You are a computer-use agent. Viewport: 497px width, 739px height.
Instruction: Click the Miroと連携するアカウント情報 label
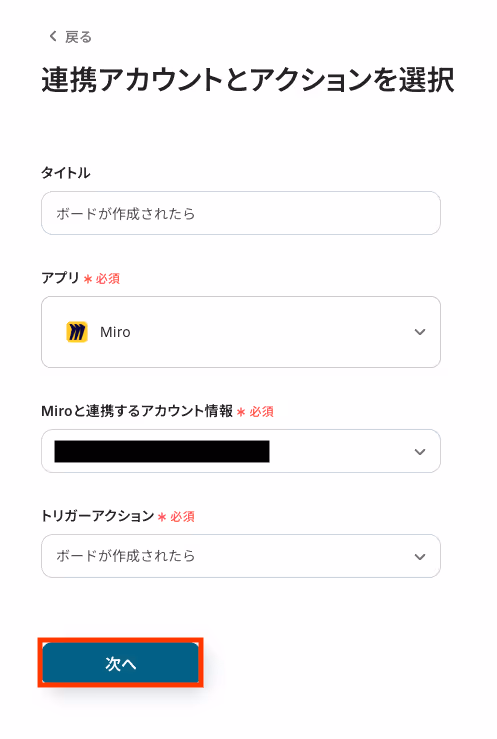pos(137,411)
